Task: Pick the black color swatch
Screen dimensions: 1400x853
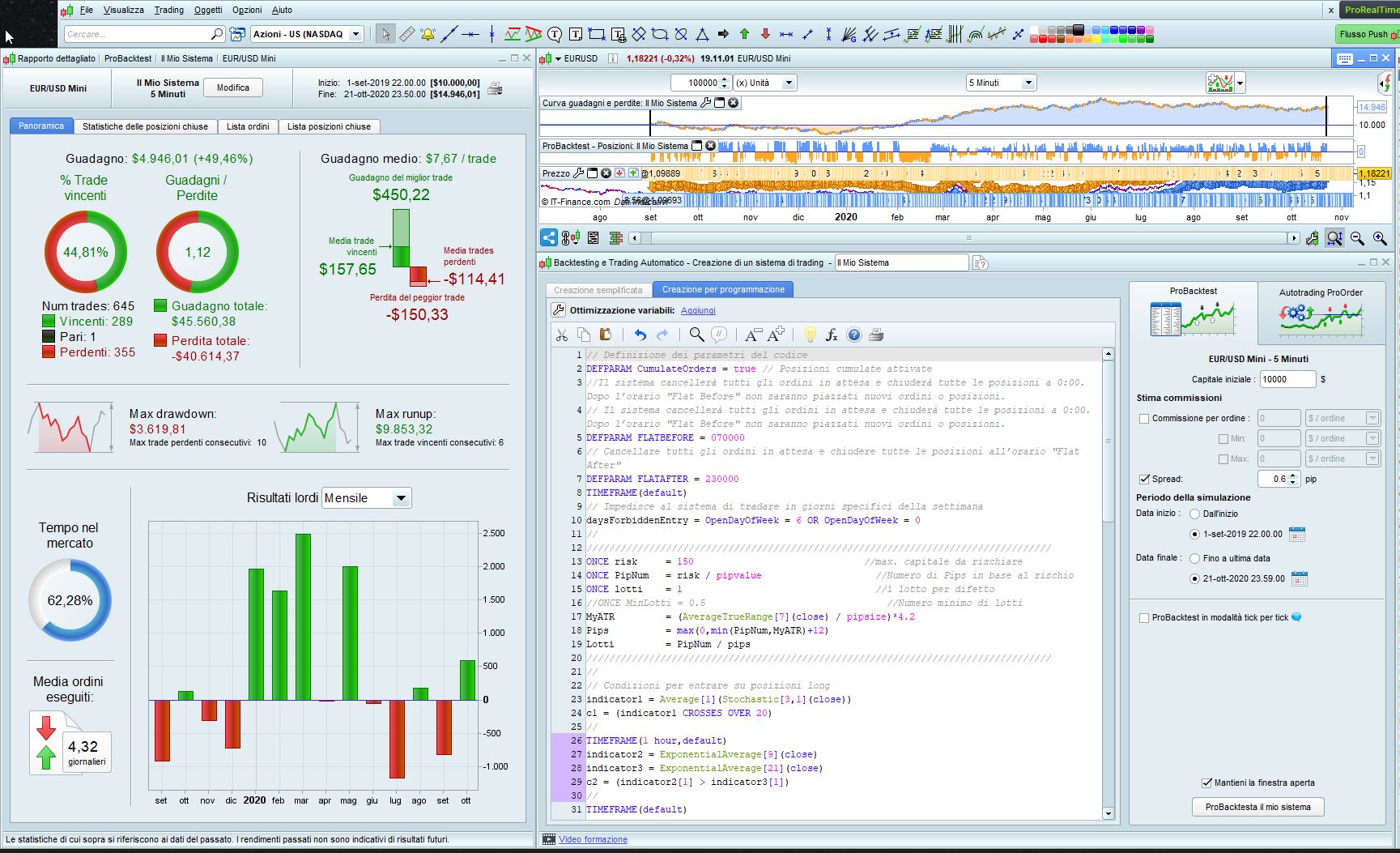Action: coord(1079,30)
